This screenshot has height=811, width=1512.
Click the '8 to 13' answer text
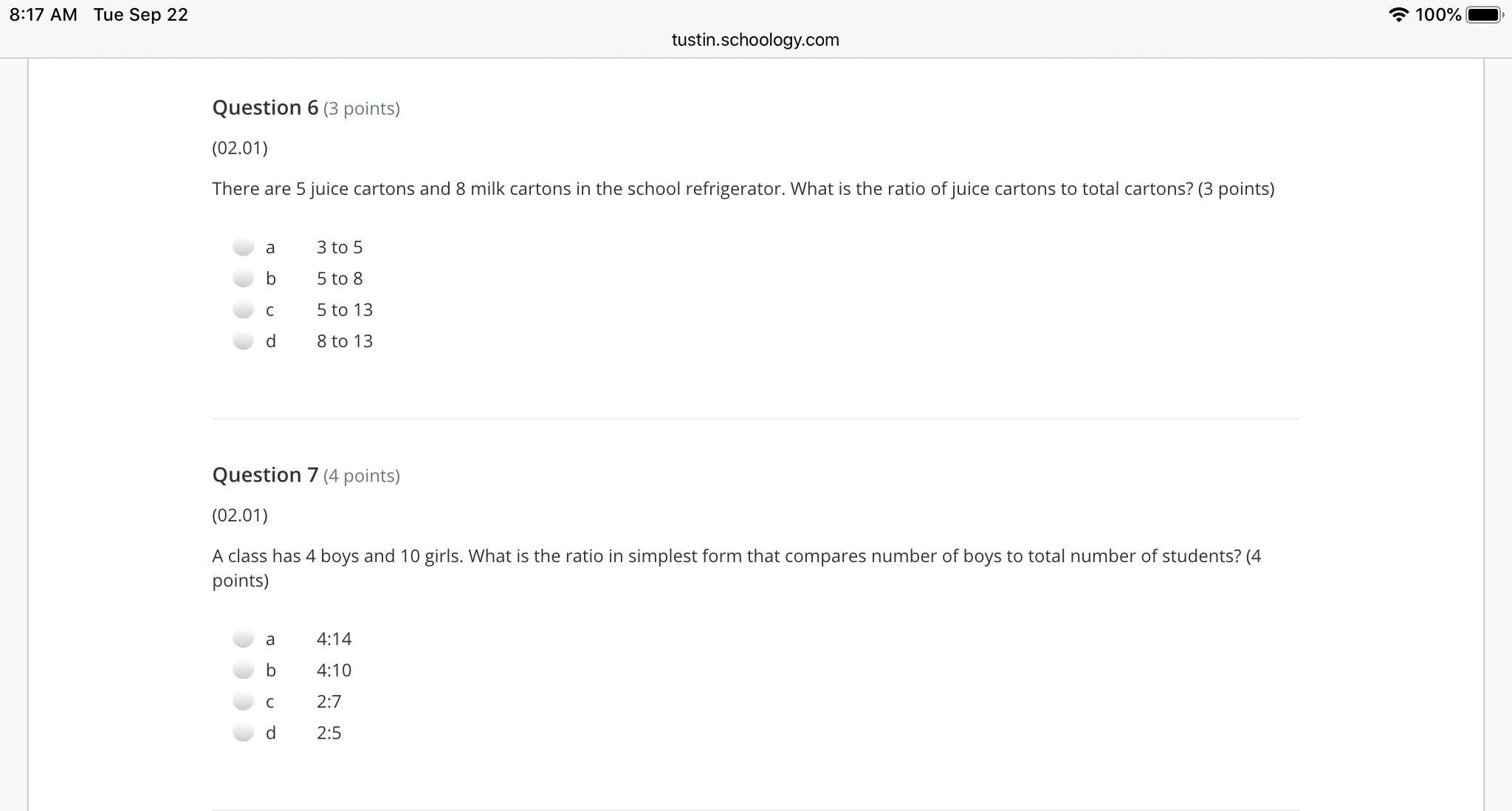pyautogui.click(x=345, y=341)
